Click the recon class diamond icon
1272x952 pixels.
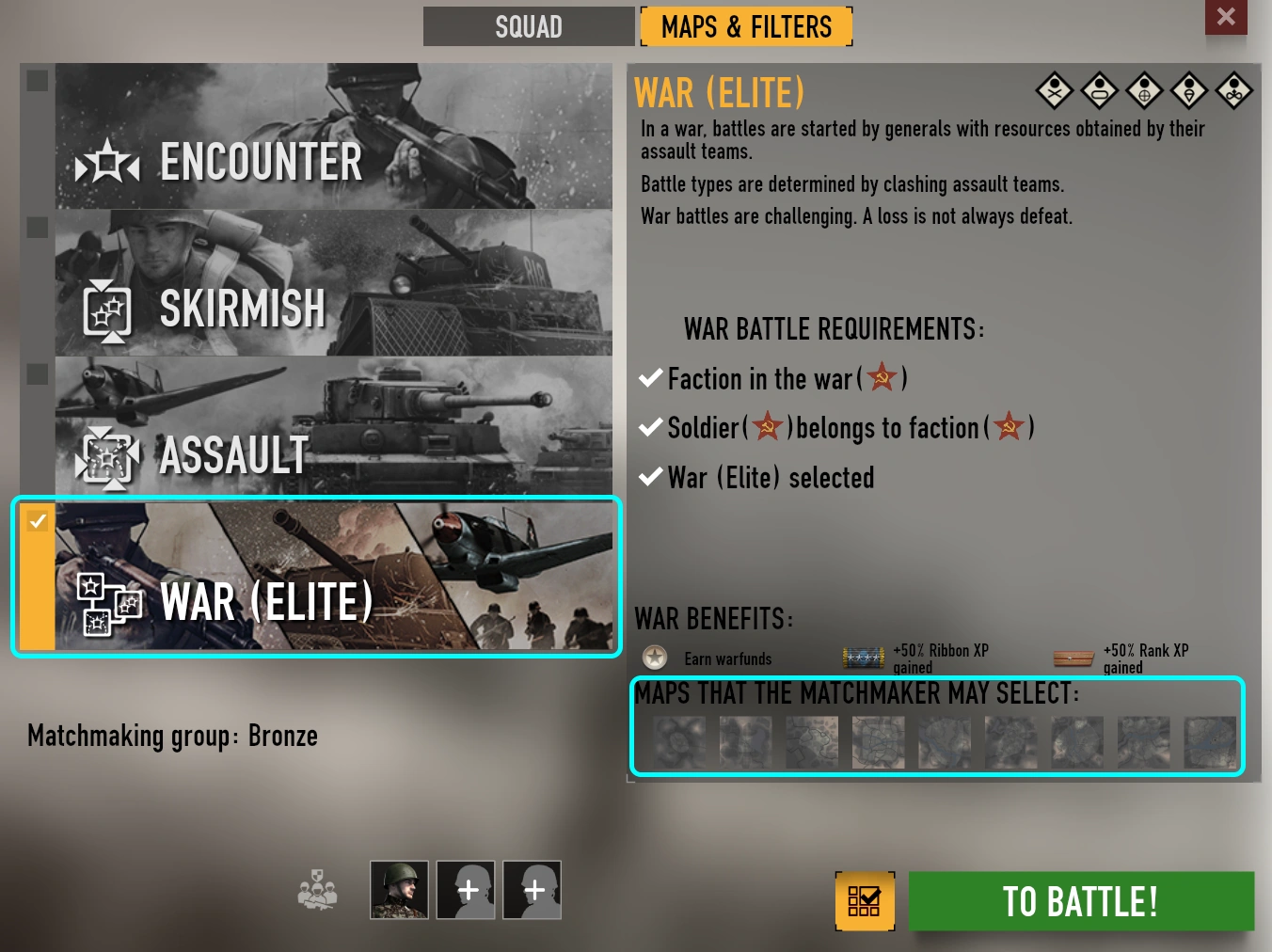click(1233, 91)
